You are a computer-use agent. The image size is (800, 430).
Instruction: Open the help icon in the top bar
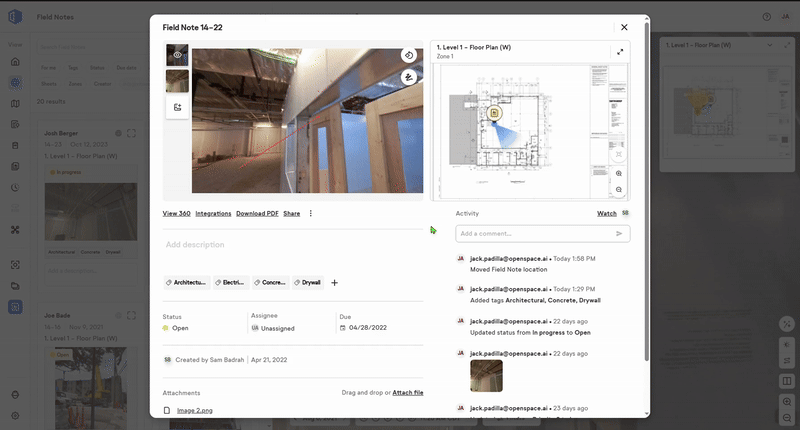click(x=766, y=17)
